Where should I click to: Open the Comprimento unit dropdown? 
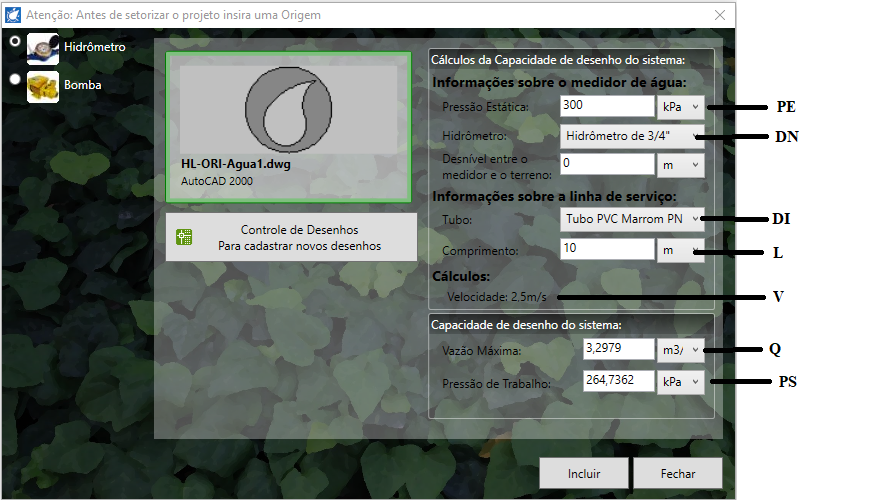pos(681,250)
